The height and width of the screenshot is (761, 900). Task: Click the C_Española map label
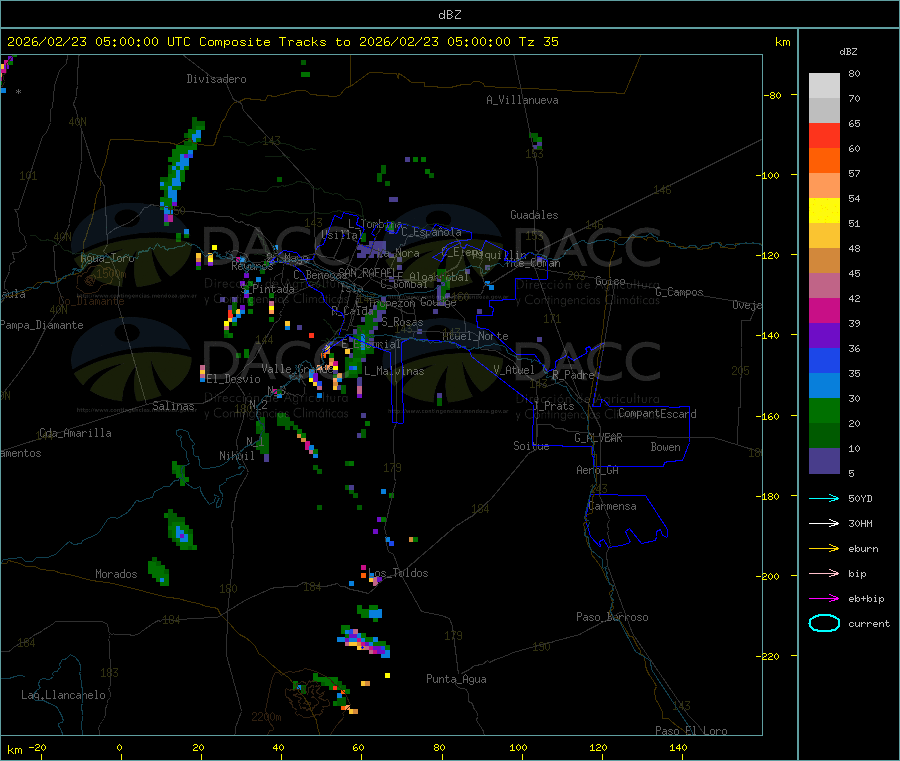431,232
